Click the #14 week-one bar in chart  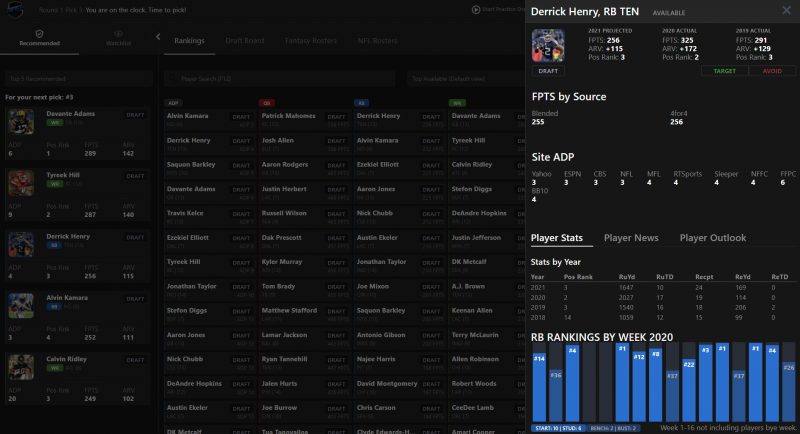tap(539, 388)
